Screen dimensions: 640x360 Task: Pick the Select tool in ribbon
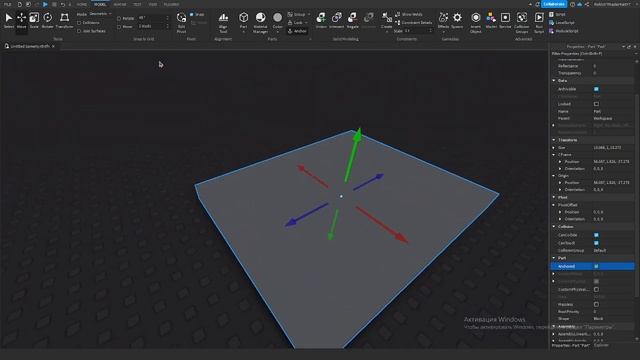pyautogui.click(x=9, y=20)
